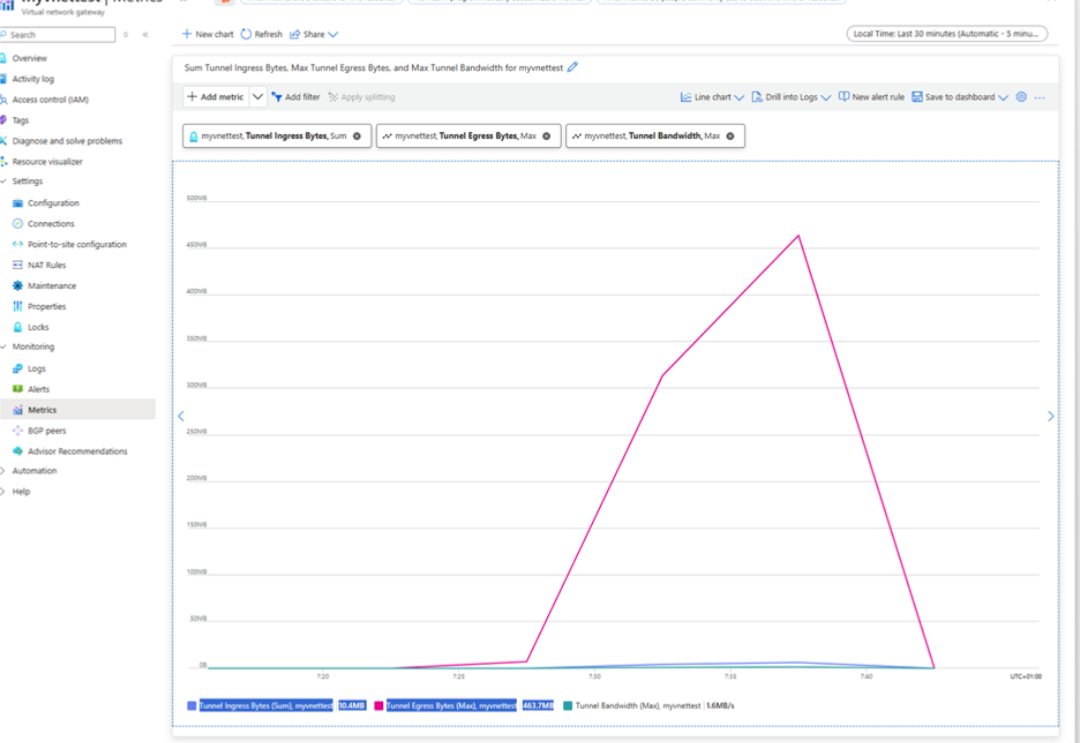1080x743 pixels.
Task: Click the Alerts icon
Action: [x=18, y=389]
